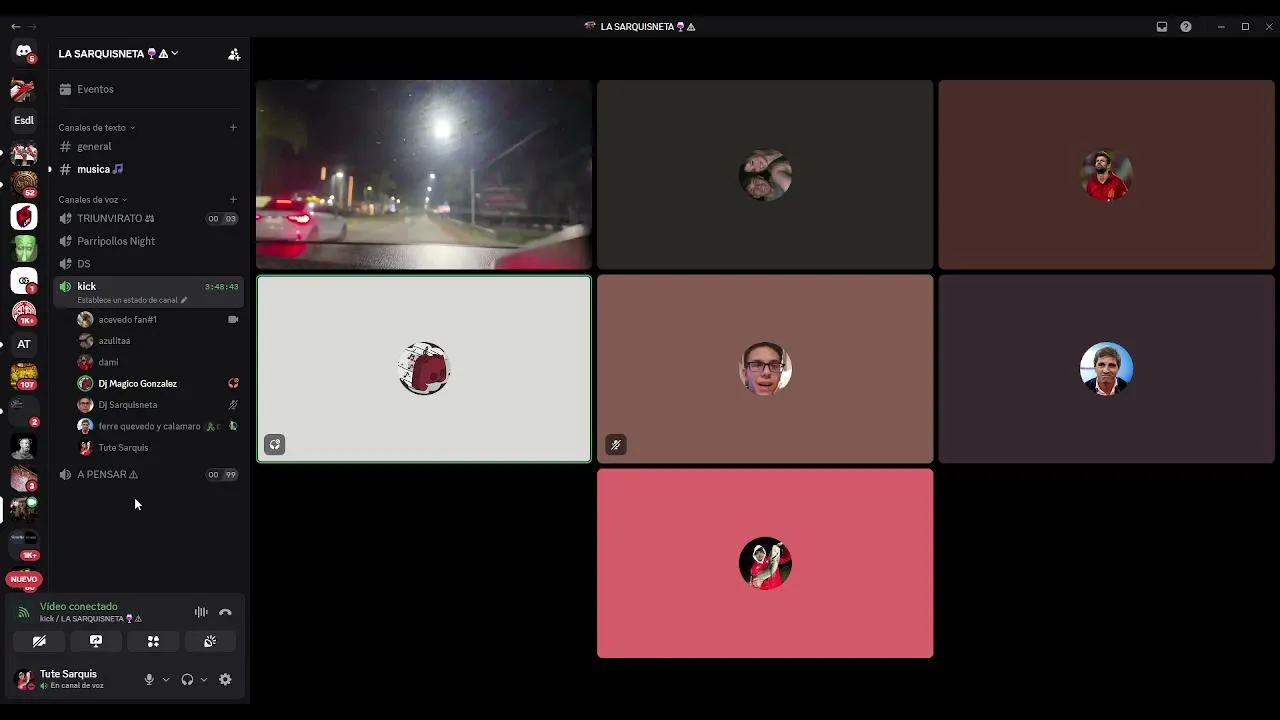The width and height of the screenshot is (1280, 720).
Task: Focus the dark gray participant tile with couple avatar
Action: pyautogui.click(x=765, y=175)
